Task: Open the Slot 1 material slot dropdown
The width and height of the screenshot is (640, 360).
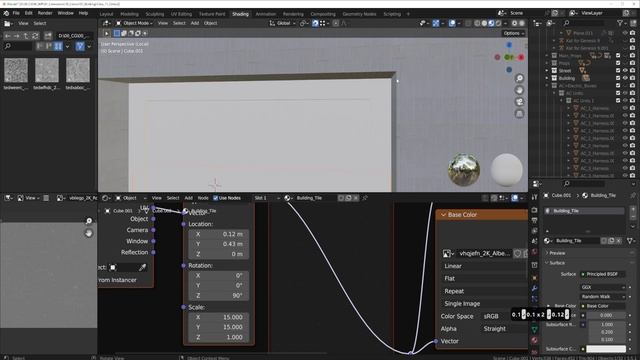Action: pos(267,198)
